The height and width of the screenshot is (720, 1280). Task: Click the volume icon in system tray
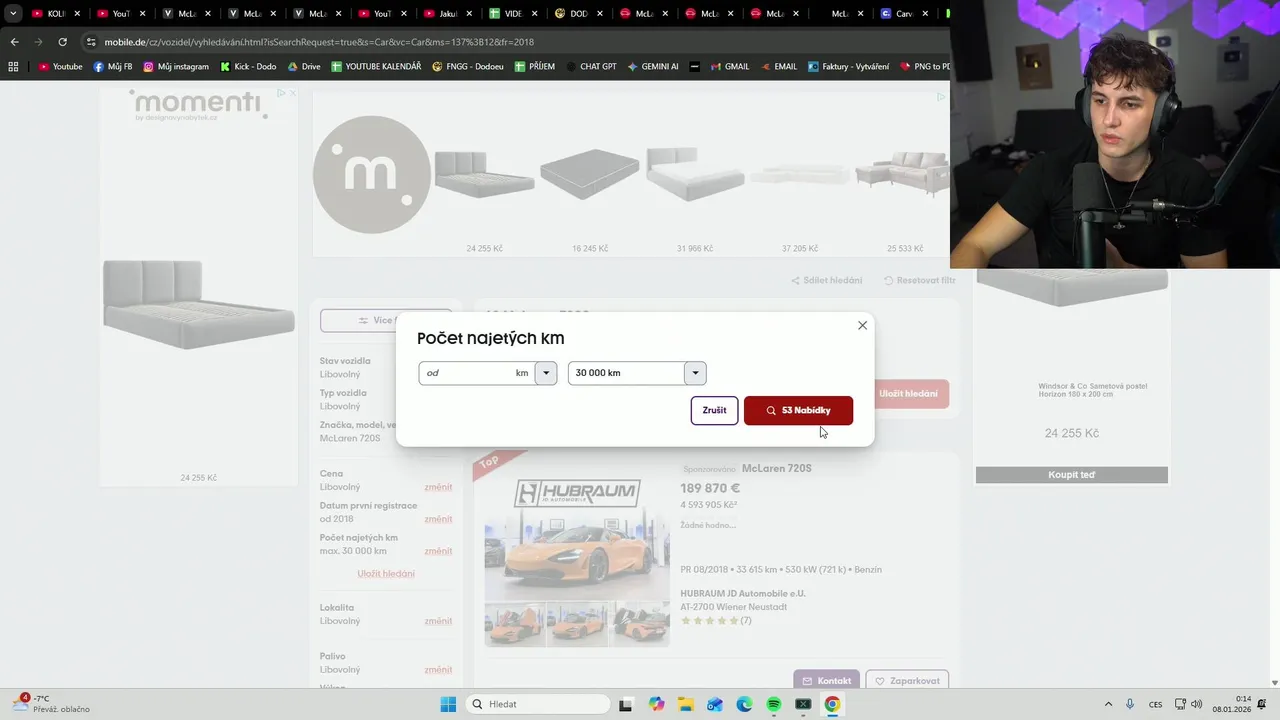(x=1197, y=704)
